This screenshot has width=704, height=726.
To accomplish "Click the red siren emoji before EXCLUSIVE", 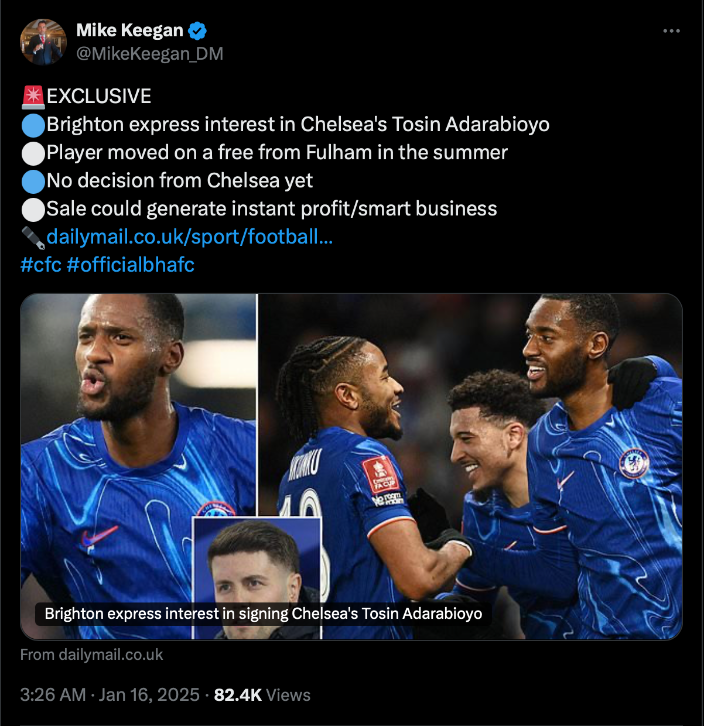I will 33,97.
